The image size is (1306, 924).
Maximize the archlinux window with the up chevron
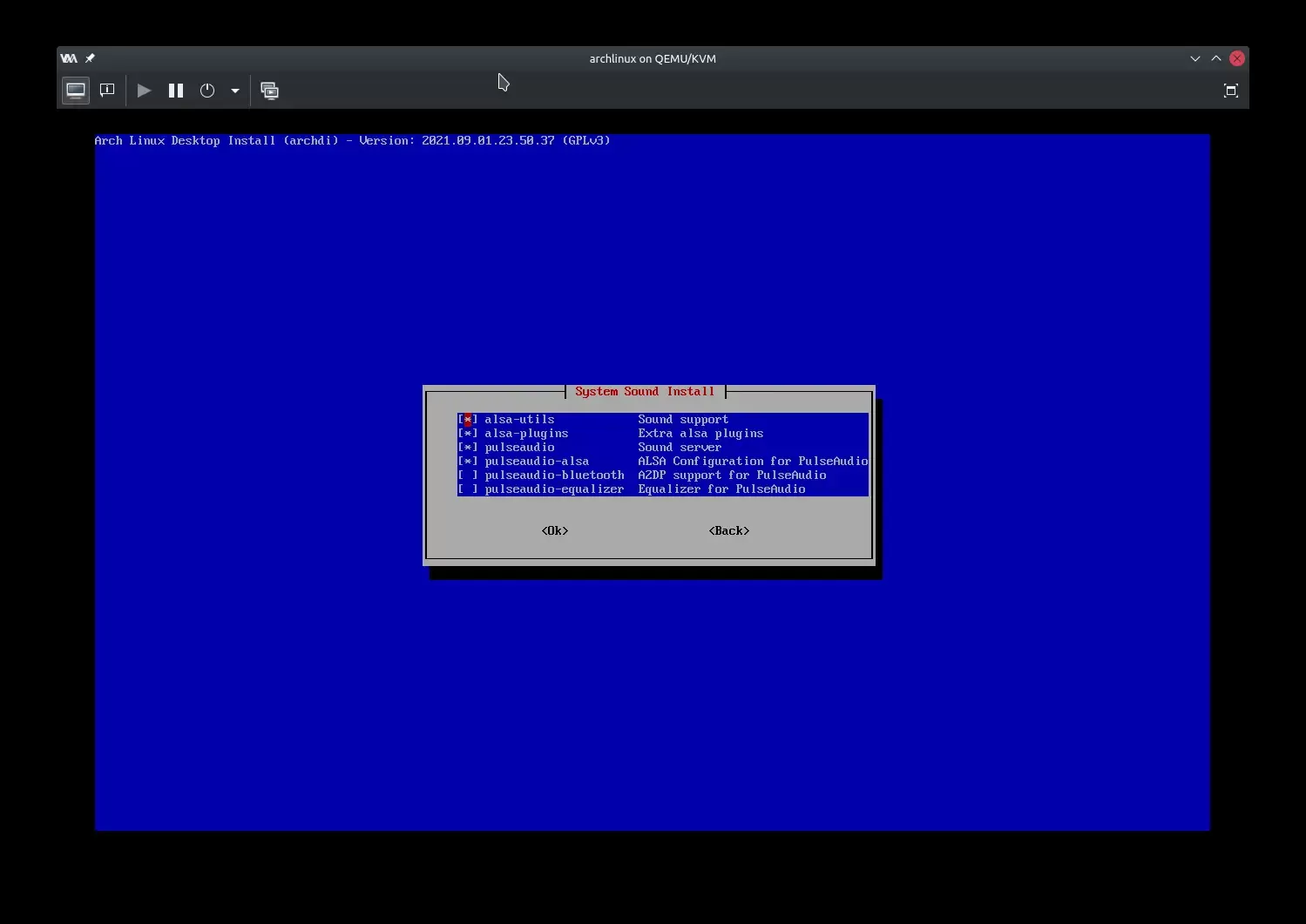click(1216, 58)
